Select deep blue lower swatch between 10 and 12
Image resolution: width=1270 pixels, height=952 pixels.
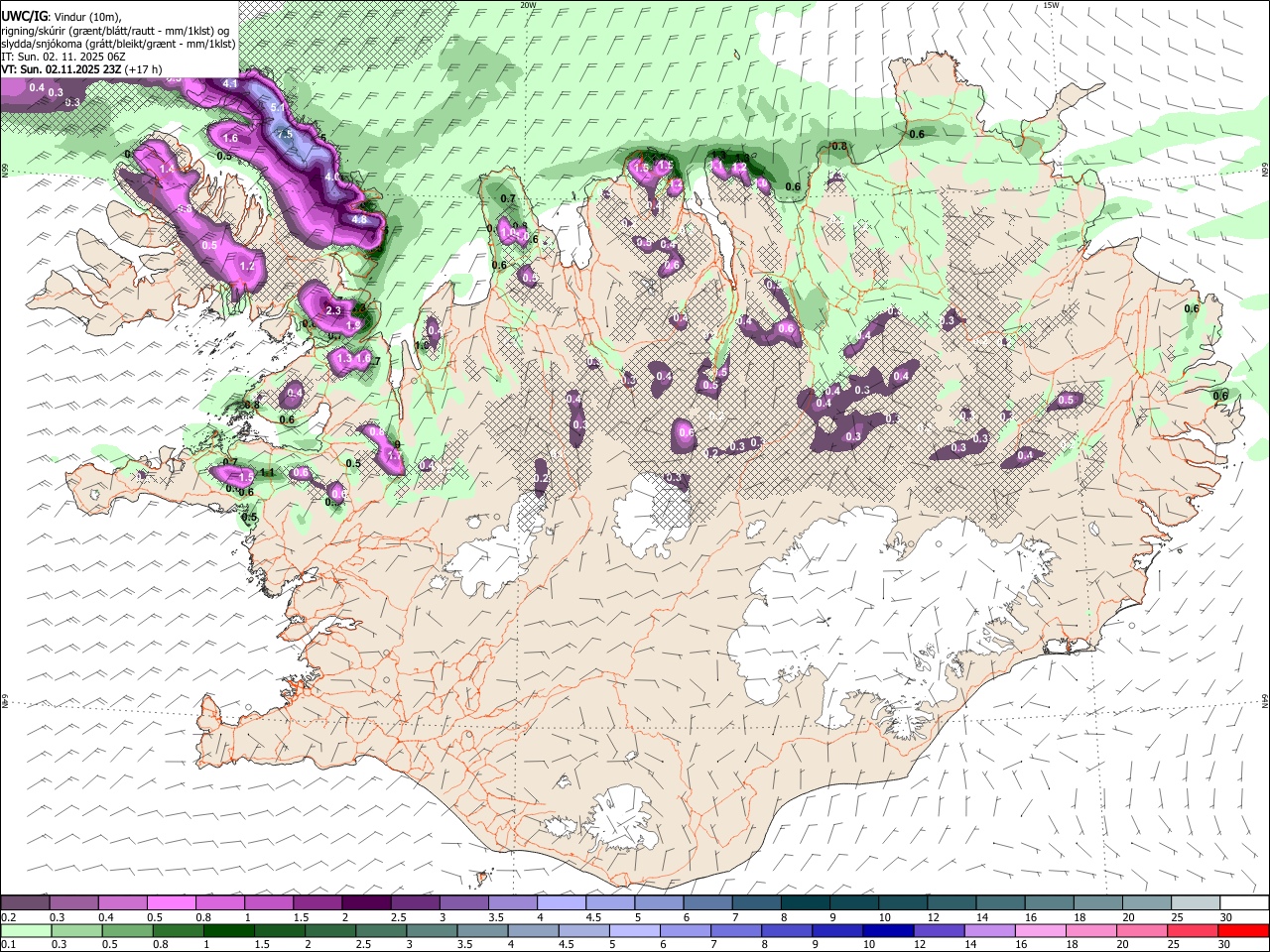coord(888,930)
